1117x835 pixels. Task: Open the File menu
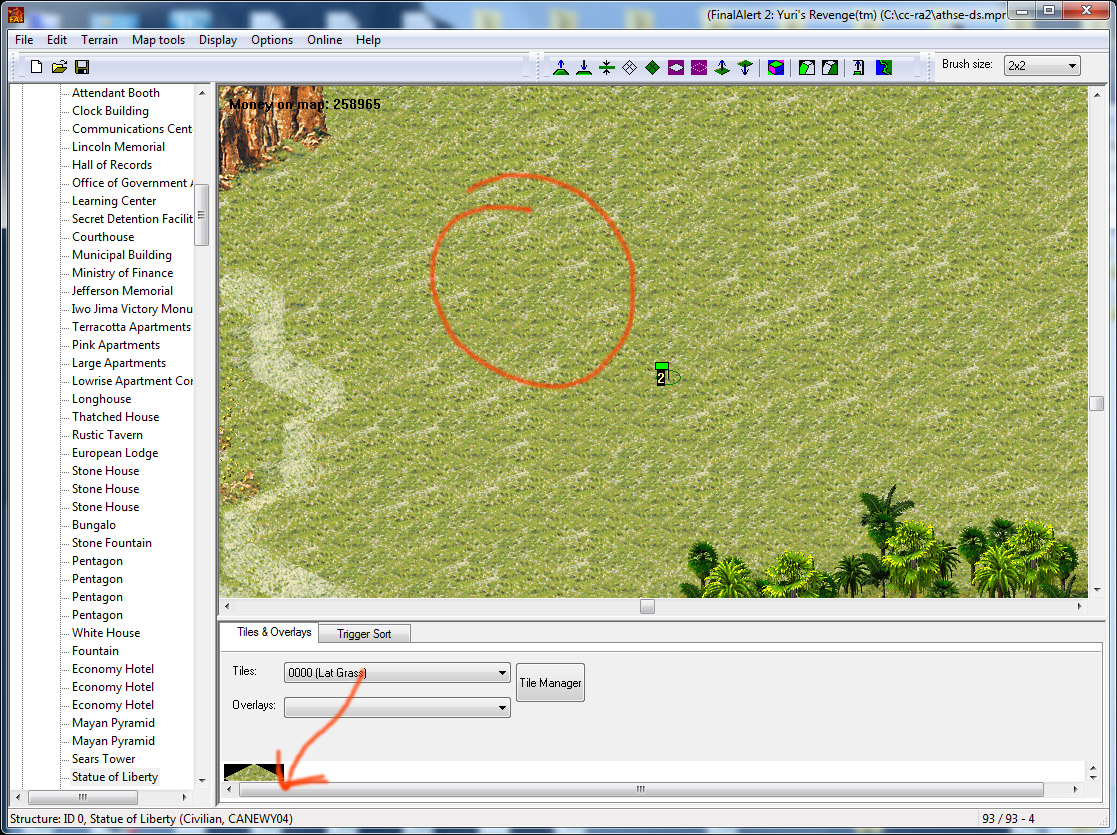24,40
